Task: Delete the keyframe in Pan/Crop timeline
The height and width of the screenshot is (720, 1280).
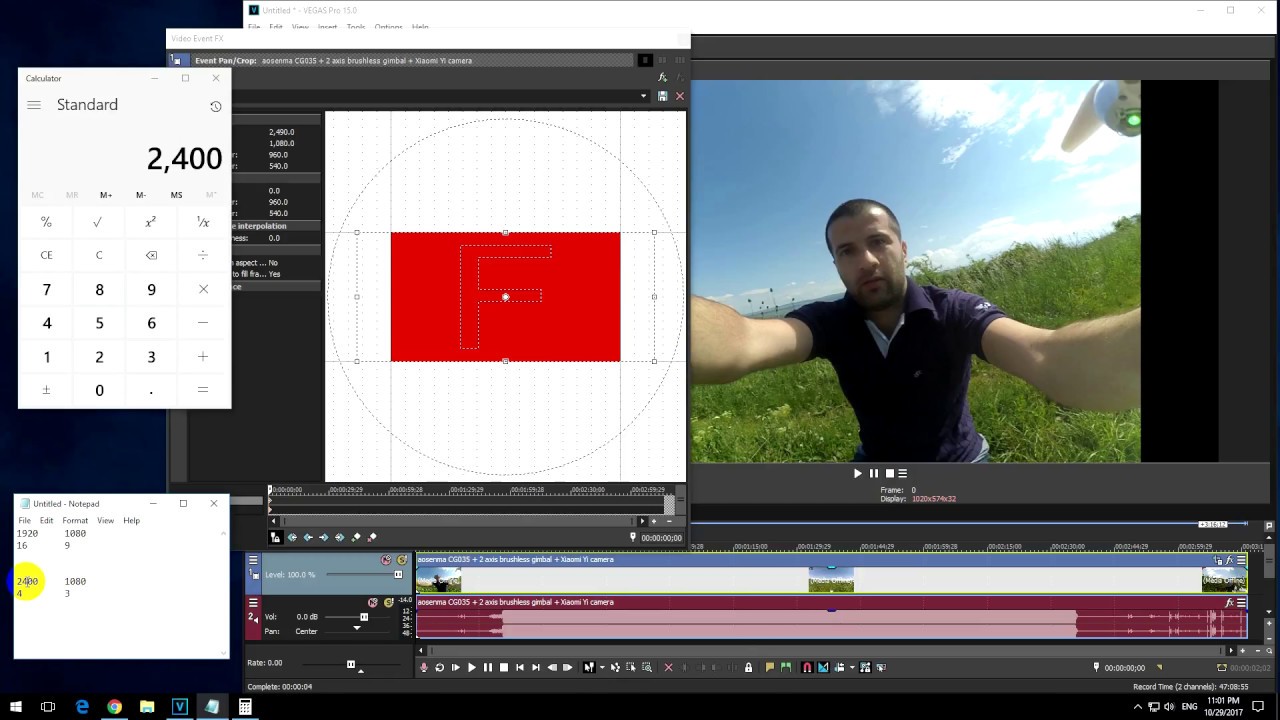Action: click(x=372, y=538)
